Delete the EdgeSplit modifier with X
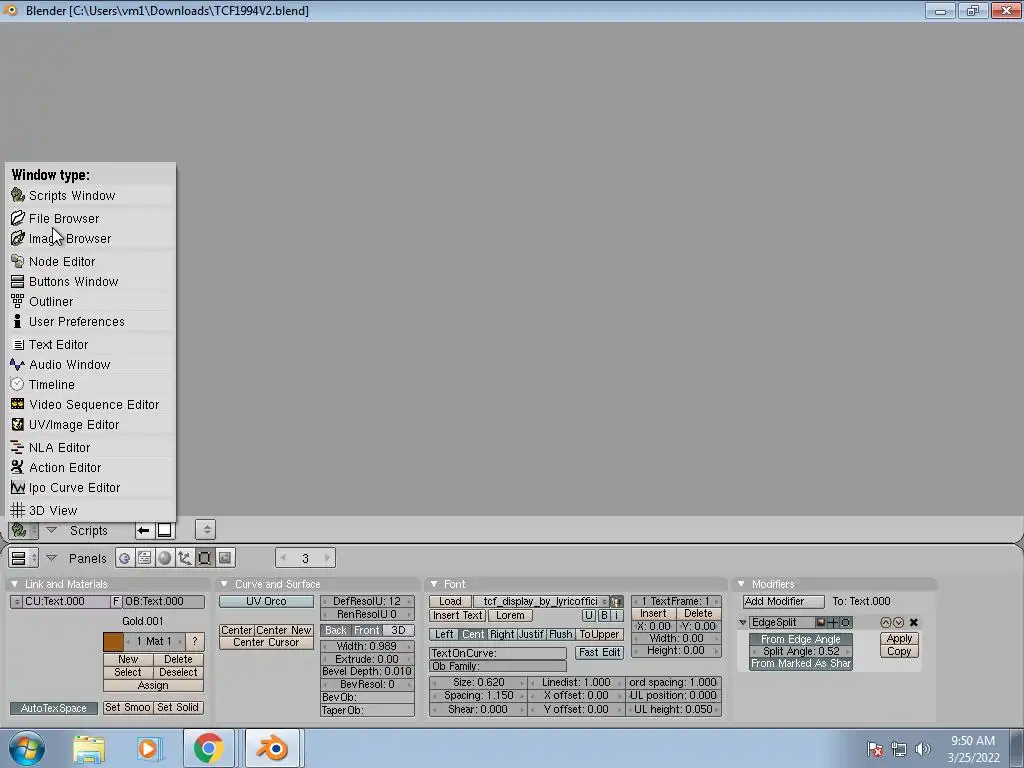 click(x=914, y=622)
